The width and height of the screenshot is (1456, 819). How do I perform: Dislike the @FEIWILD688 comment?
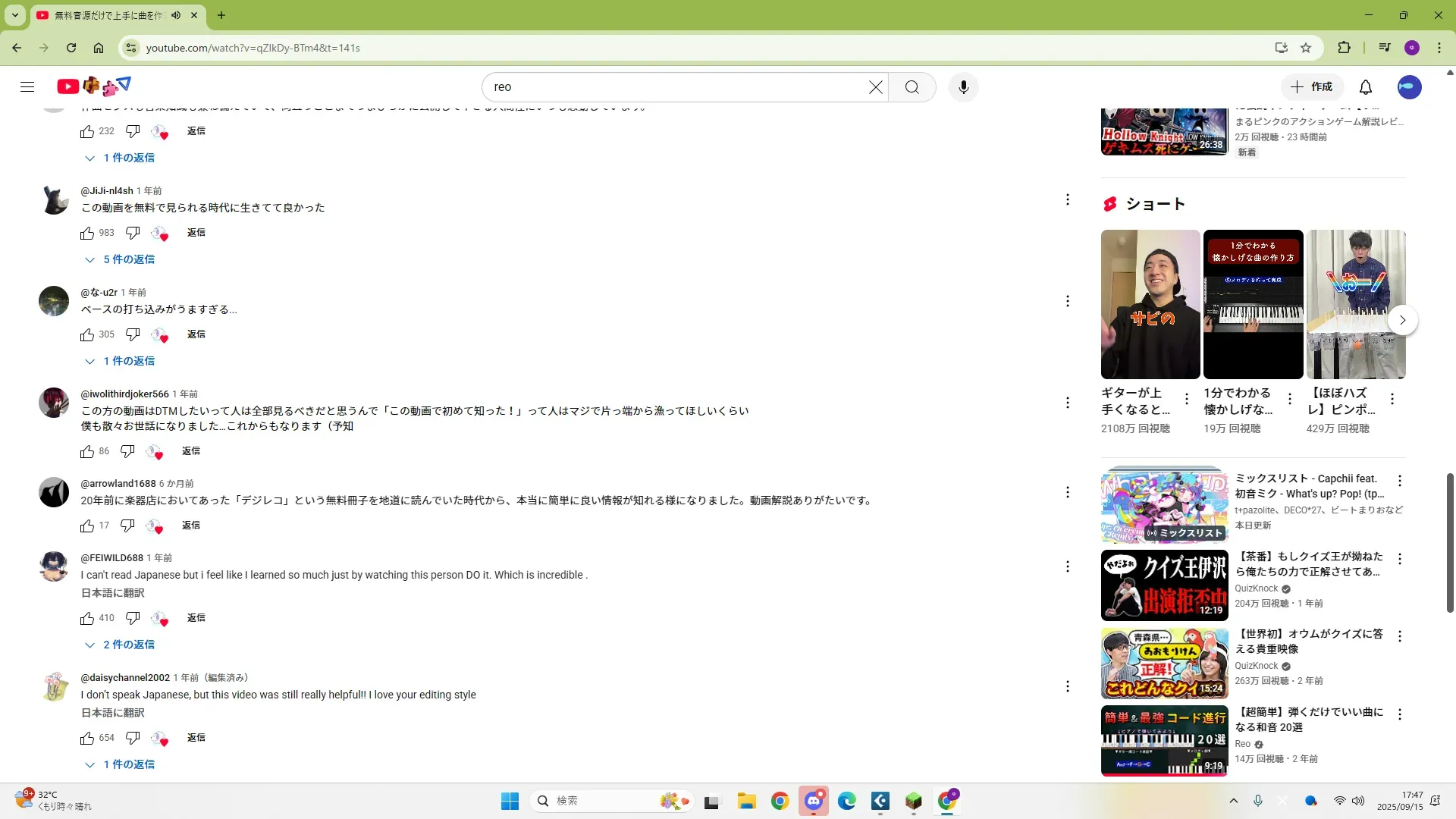pyautogui.click(x=133, y=618)
